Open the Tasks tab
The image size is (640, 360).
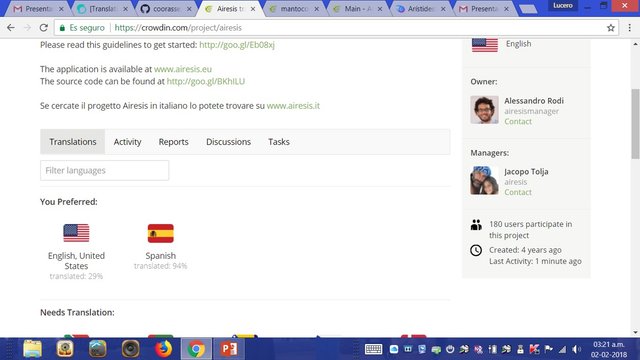pyautogui.click(x=279, y=142)
